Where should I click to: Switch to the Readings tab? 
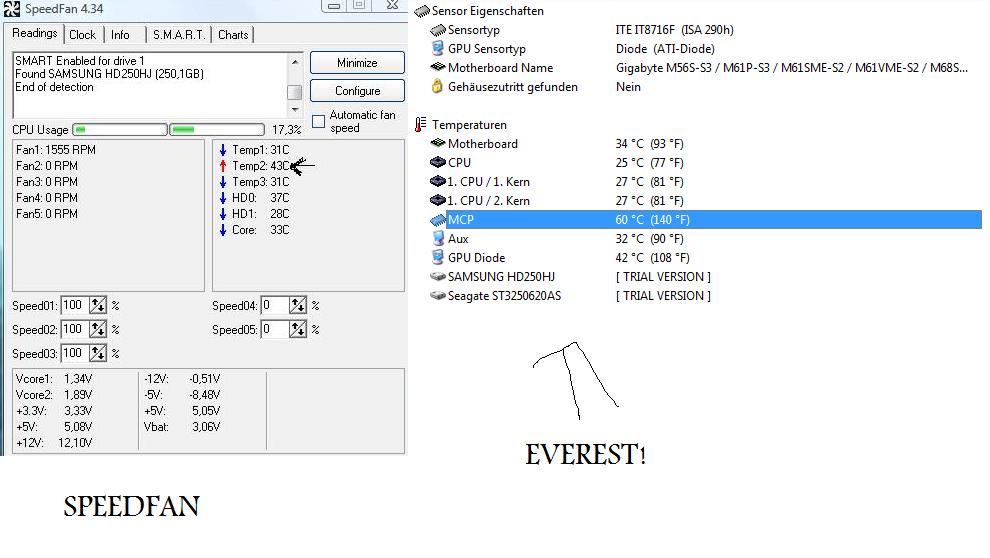click(x=34, y=33)
